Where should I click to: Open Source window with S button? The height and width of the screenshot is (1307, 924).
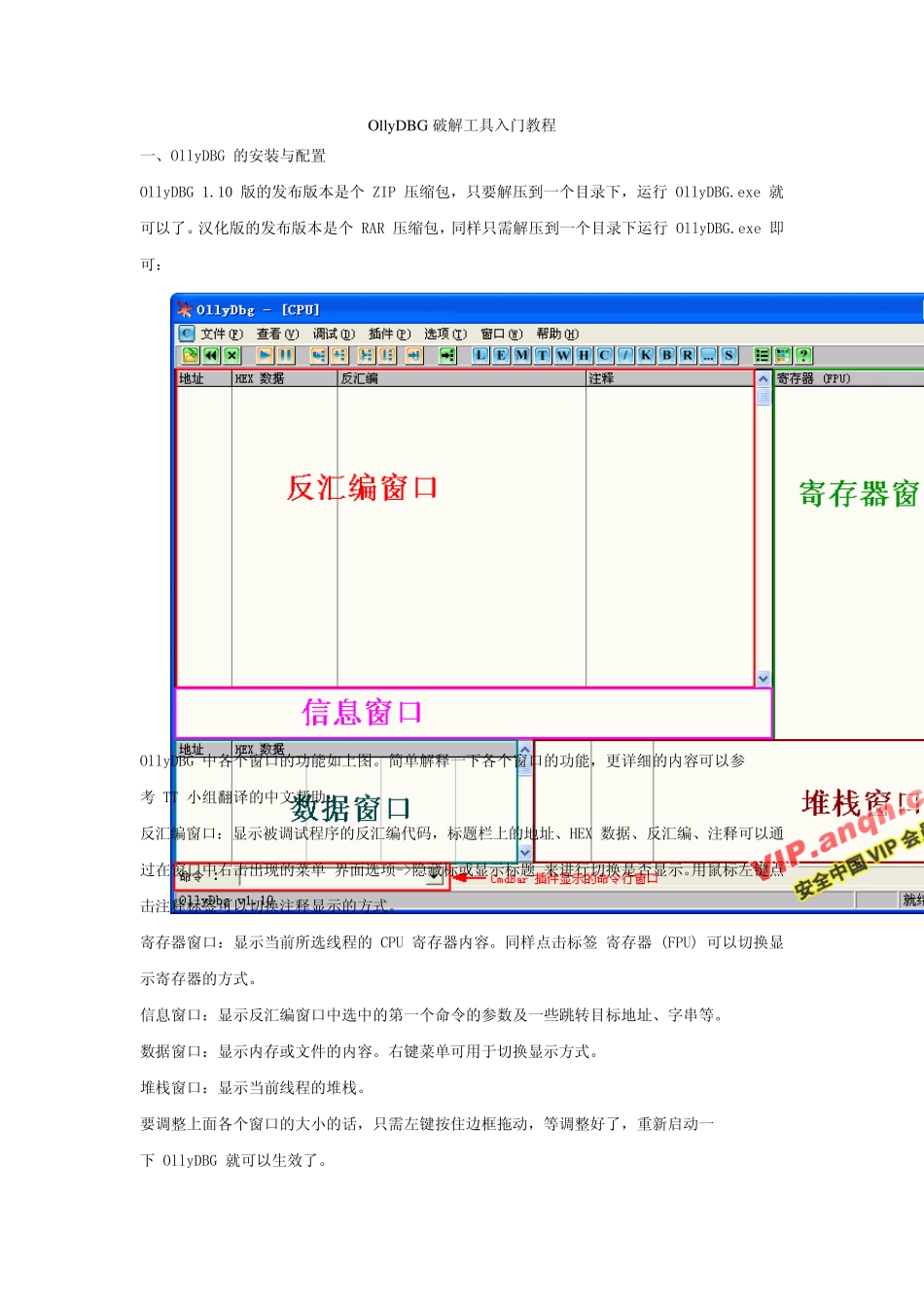pos(729,355)
